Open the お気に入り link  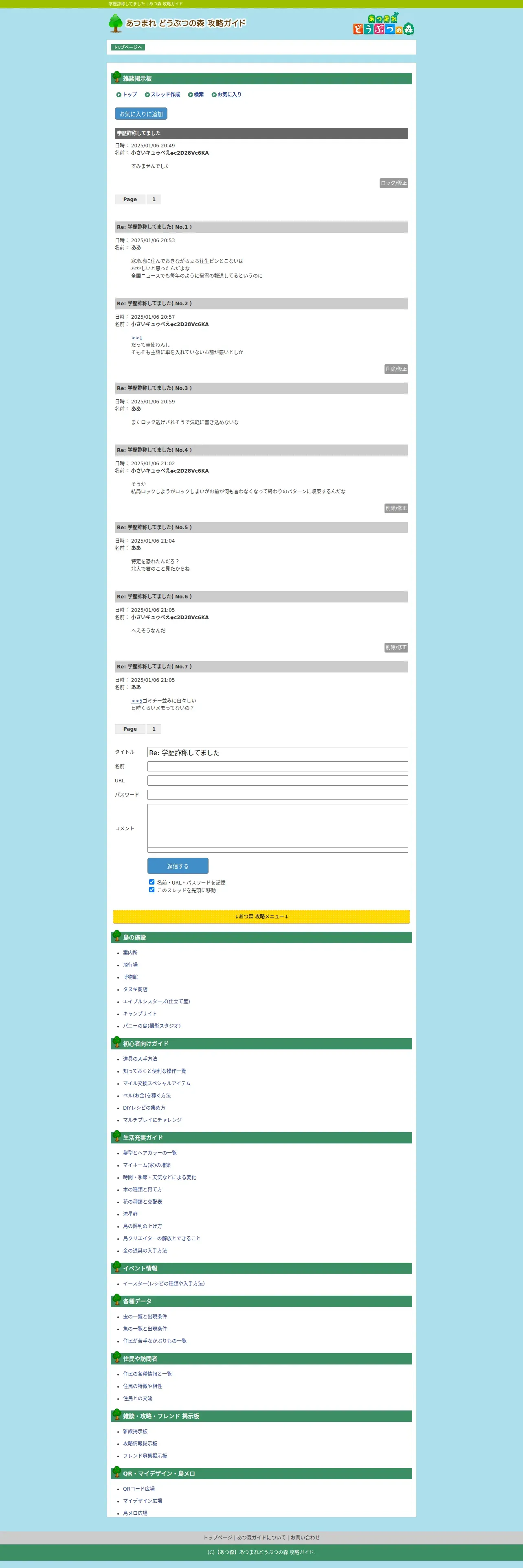point(230,95)
